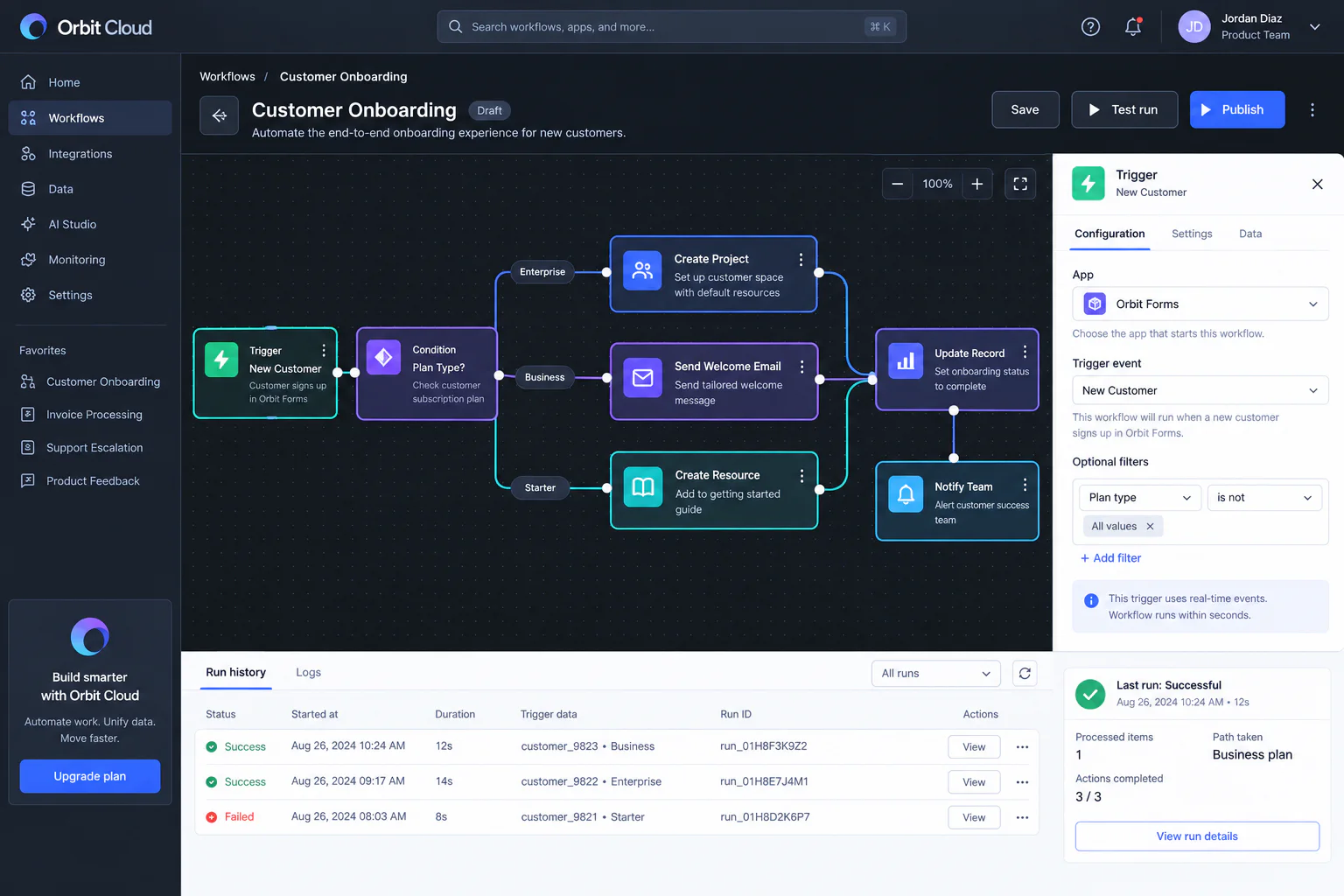This screenshot has height=896, width=1344.
Task: Open the notifications bell
Action: click(x=1133, y=27)
